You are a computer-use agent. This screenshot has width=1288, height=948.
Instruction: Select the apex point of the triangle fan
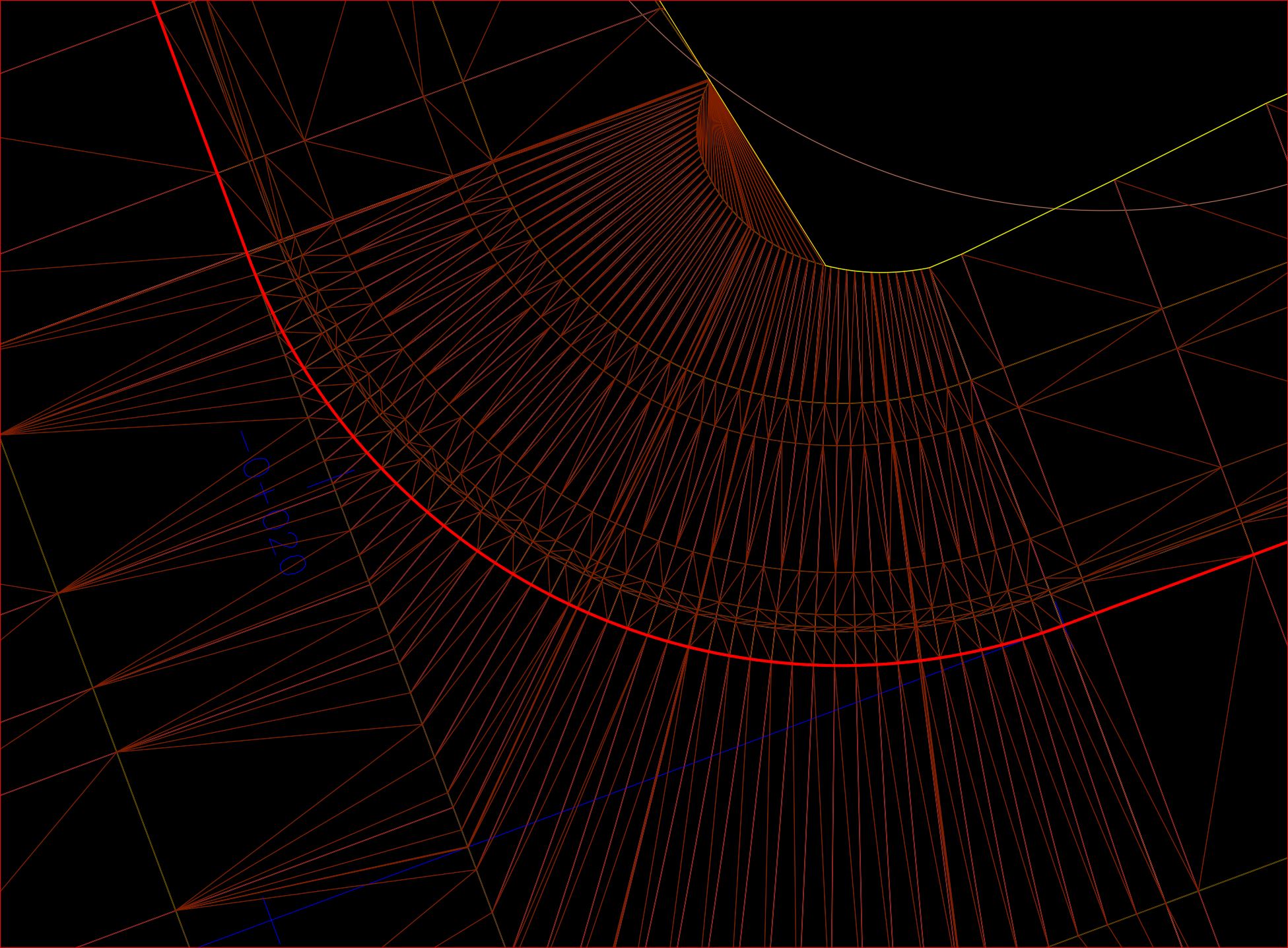pos(706,83)
